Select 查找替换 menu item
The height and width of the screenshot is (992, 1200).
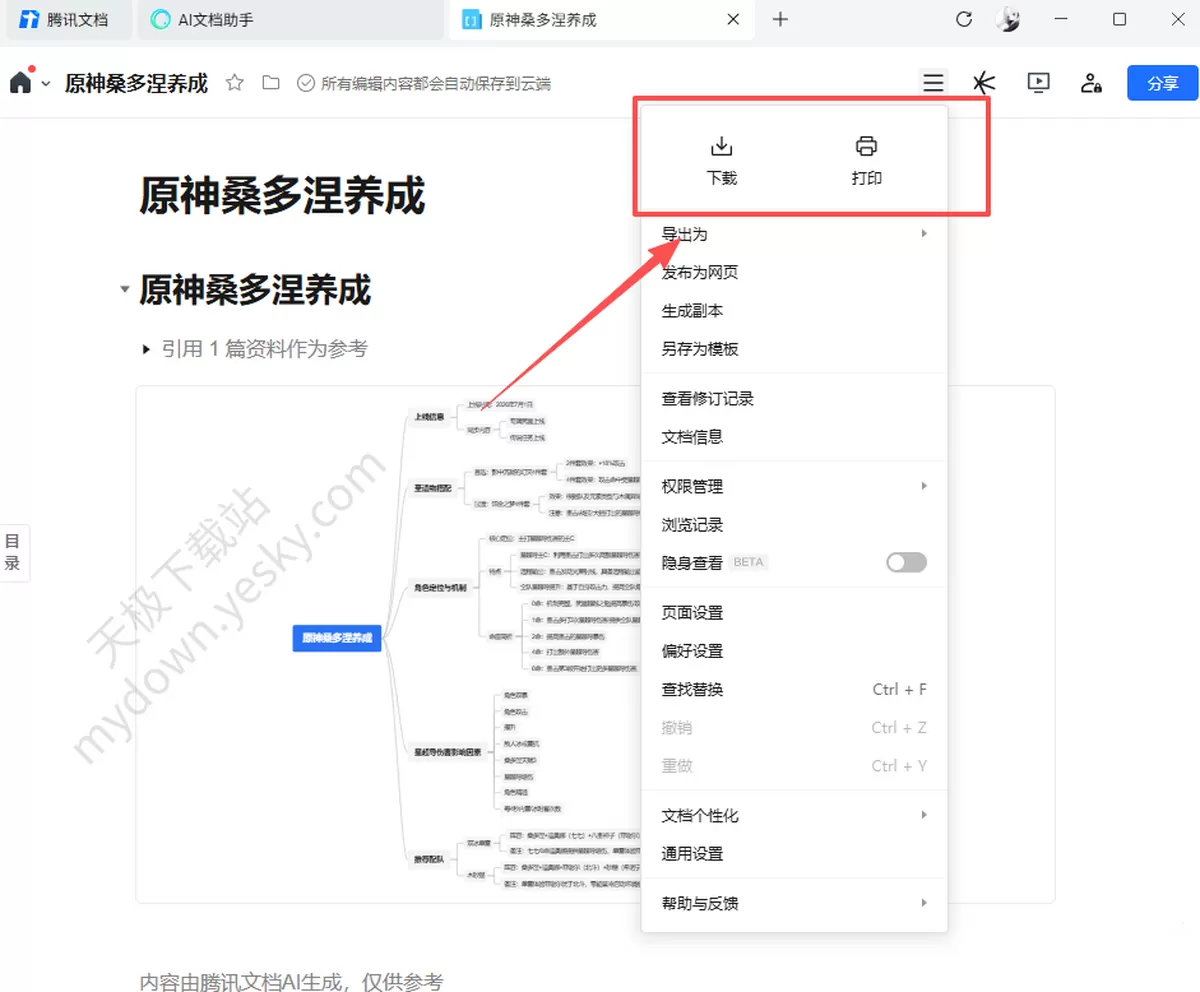(794, 690)
